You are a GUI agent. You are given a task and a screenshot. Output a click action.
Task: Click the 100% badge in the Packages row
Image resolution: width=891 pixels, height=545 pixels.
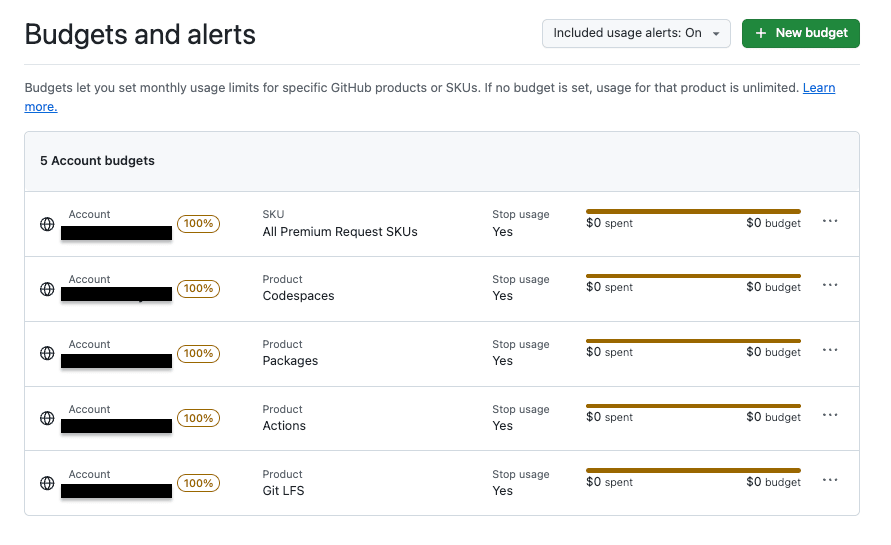(x=198, y=353)
